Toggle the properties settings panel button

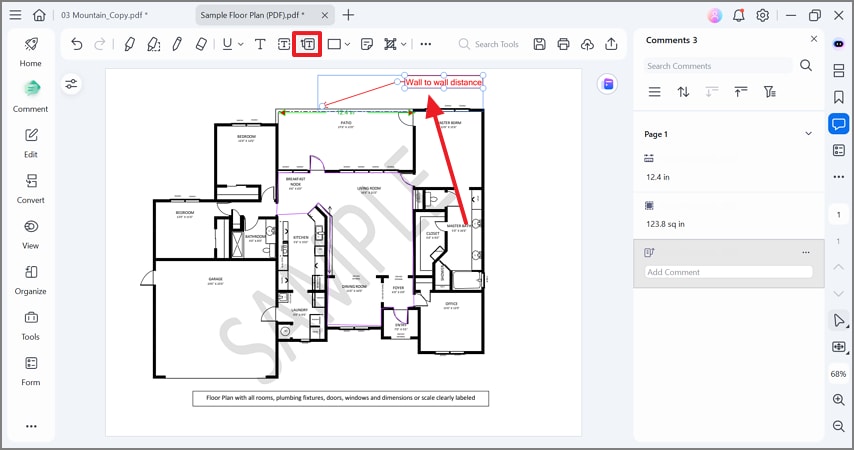(x=71, y=84)
